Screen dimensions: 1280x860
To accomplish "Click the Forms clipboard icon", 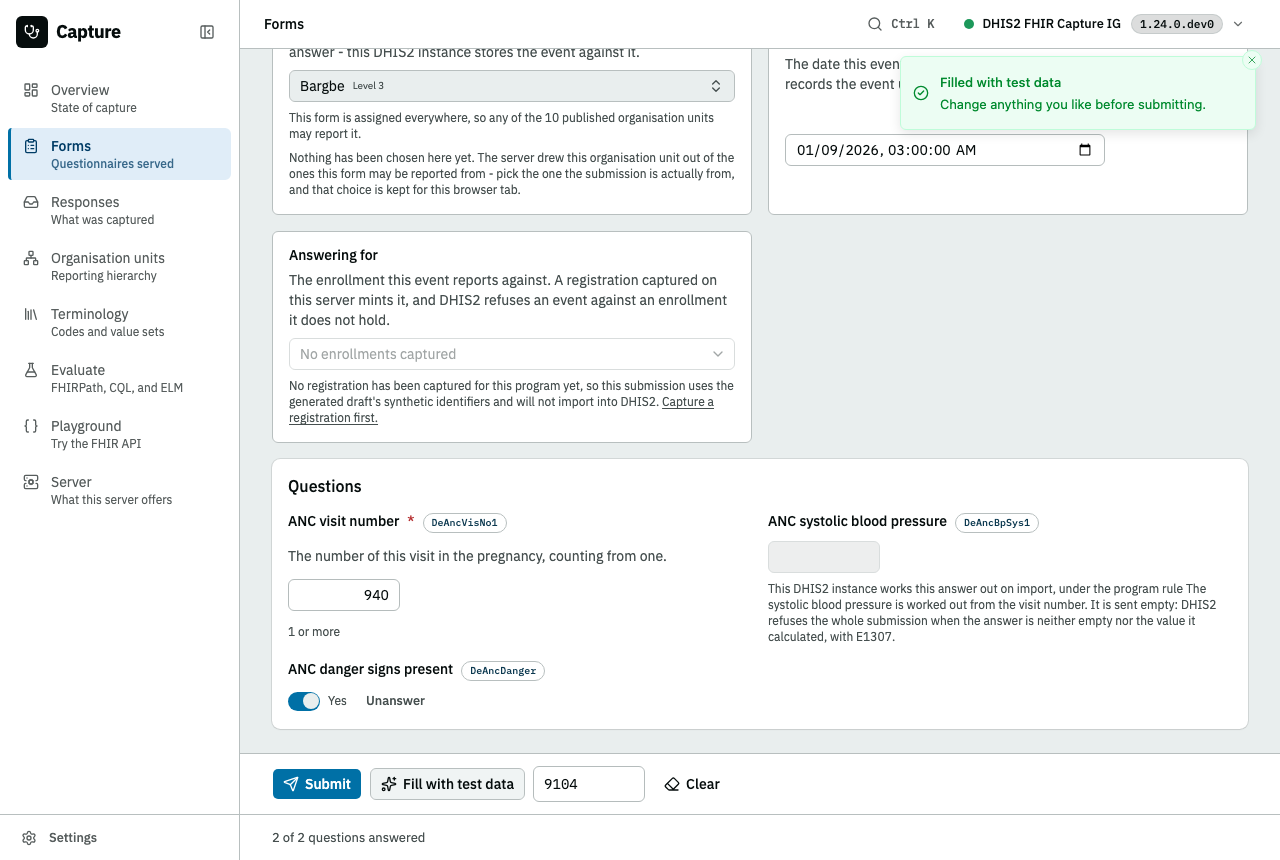I will [x=31, y=146].
